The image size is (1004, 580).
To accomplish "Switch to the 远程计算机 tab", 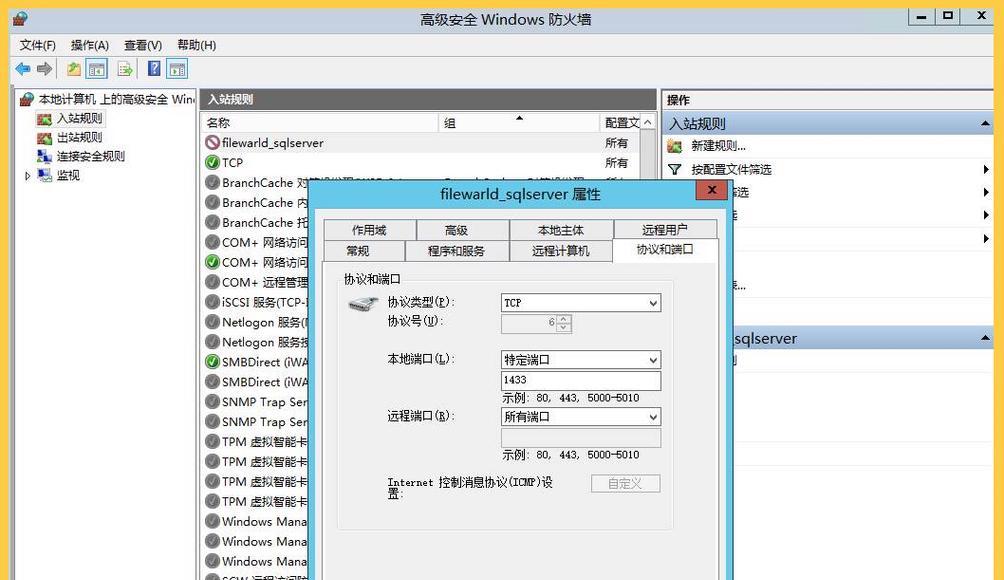I will tap(561, 251).
